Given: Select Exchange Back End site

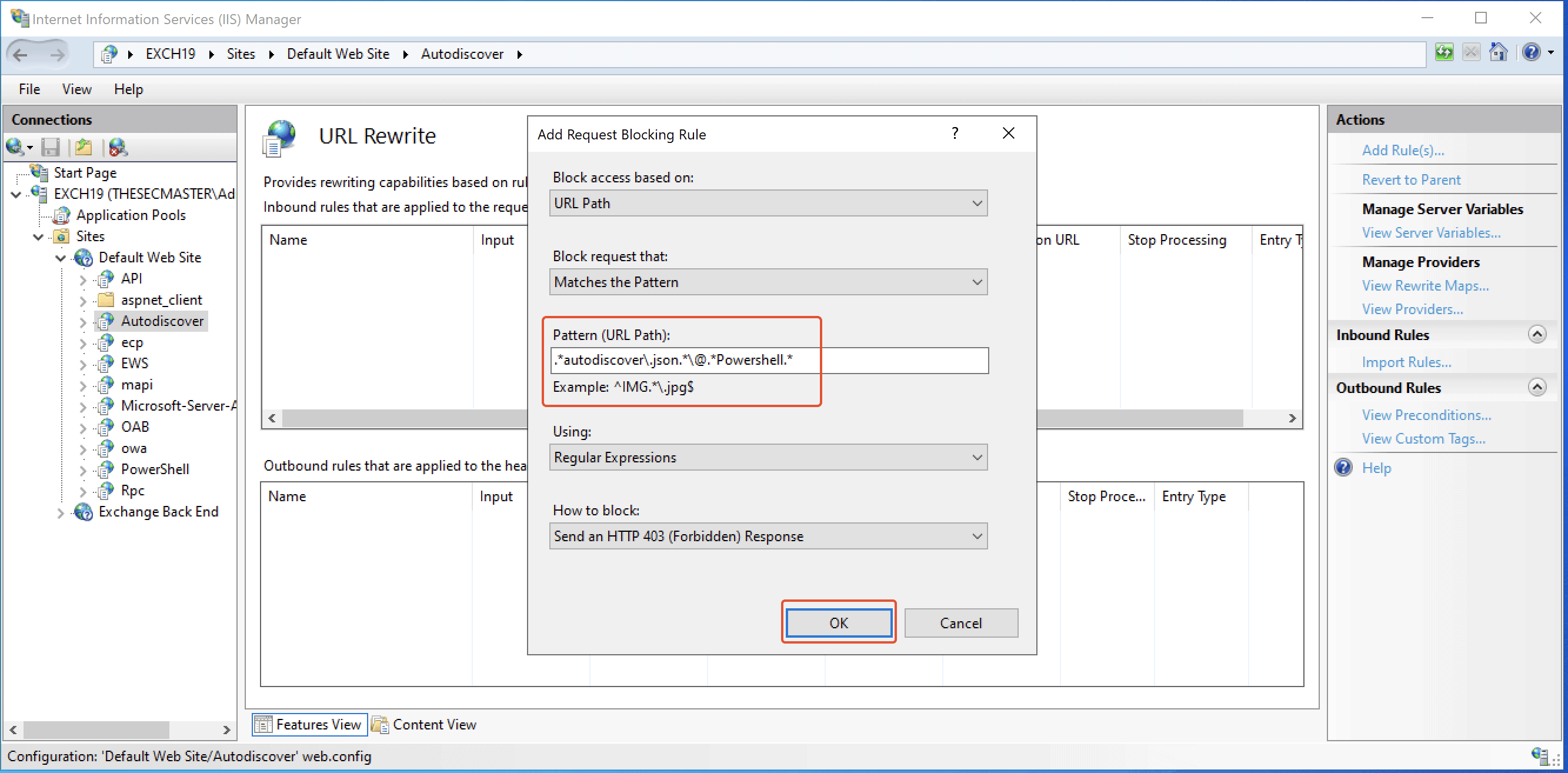Looking at the screenshot, I should tap(158, 512).
